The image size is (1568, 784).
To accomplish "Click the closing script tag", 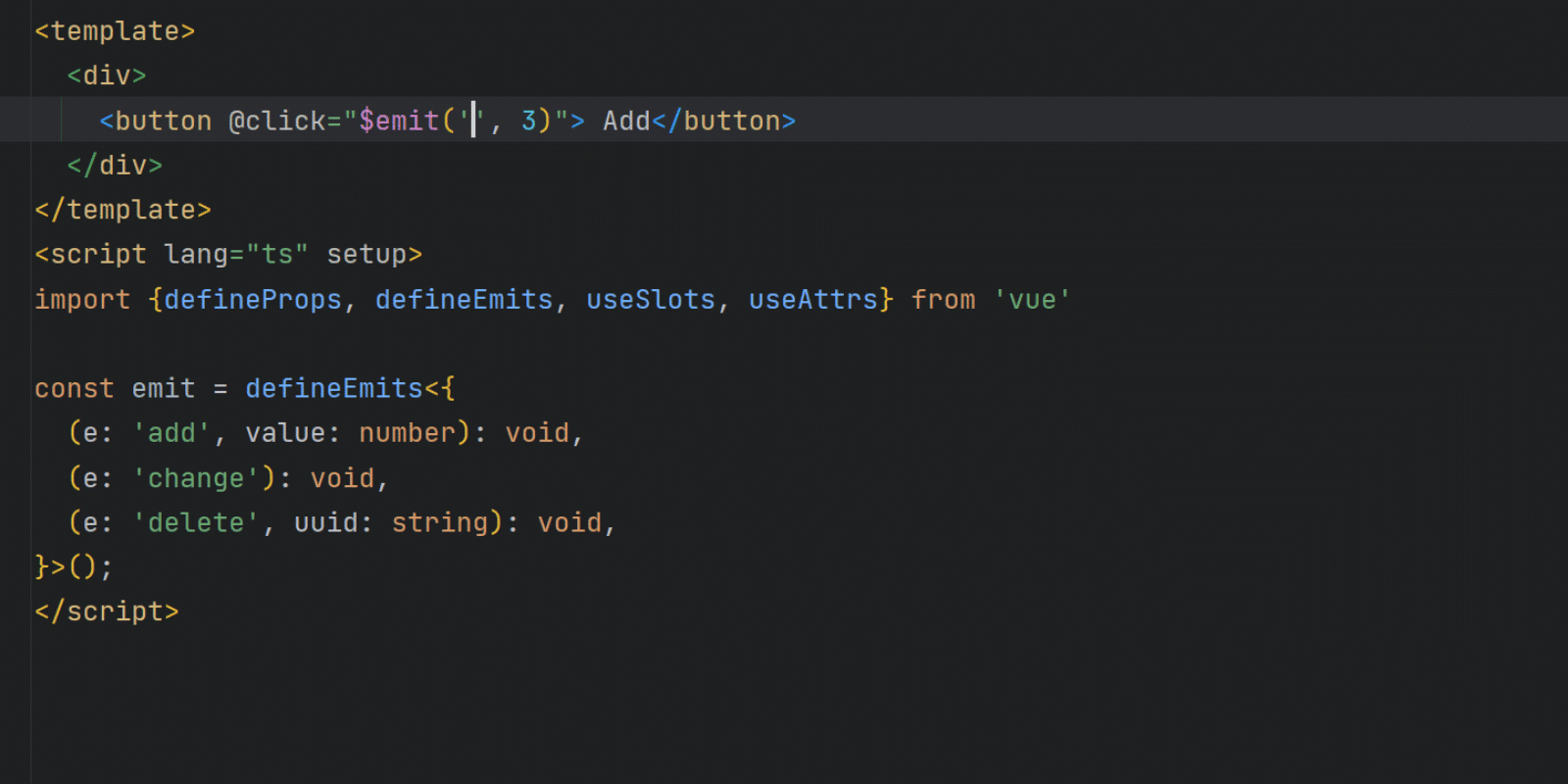I will (107, 612).
